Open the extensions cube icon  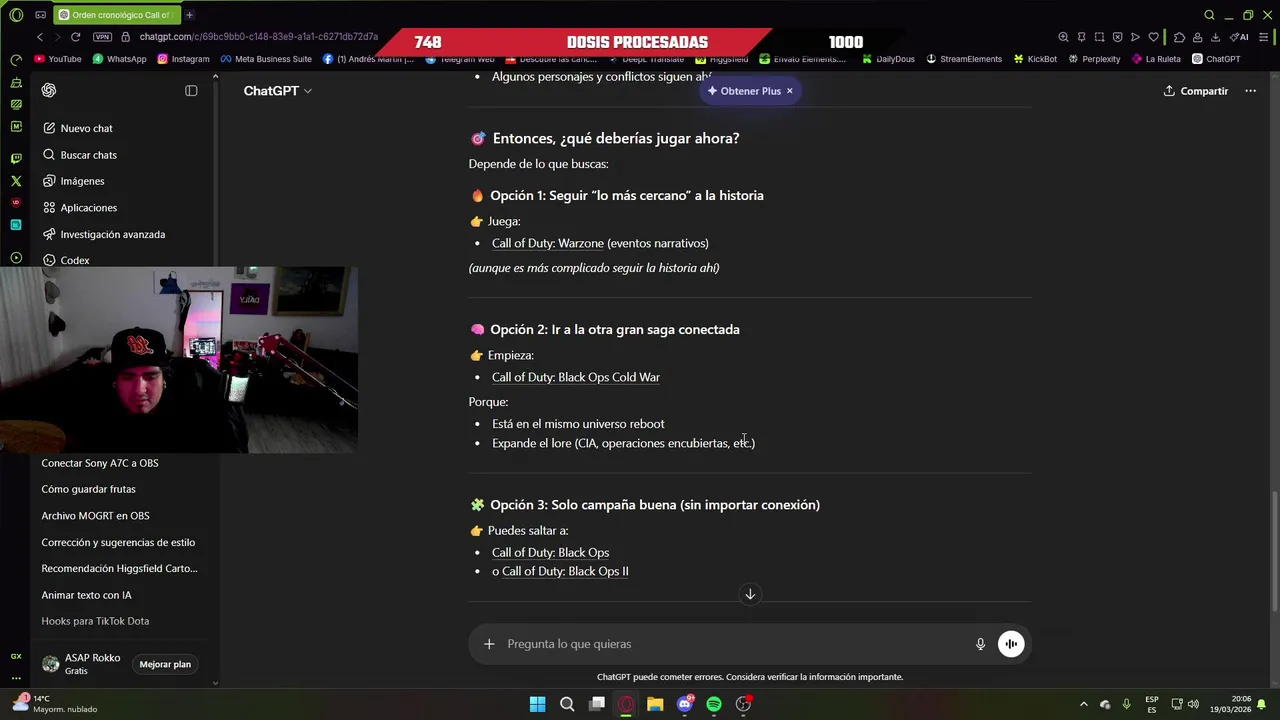click(1179, 37)
